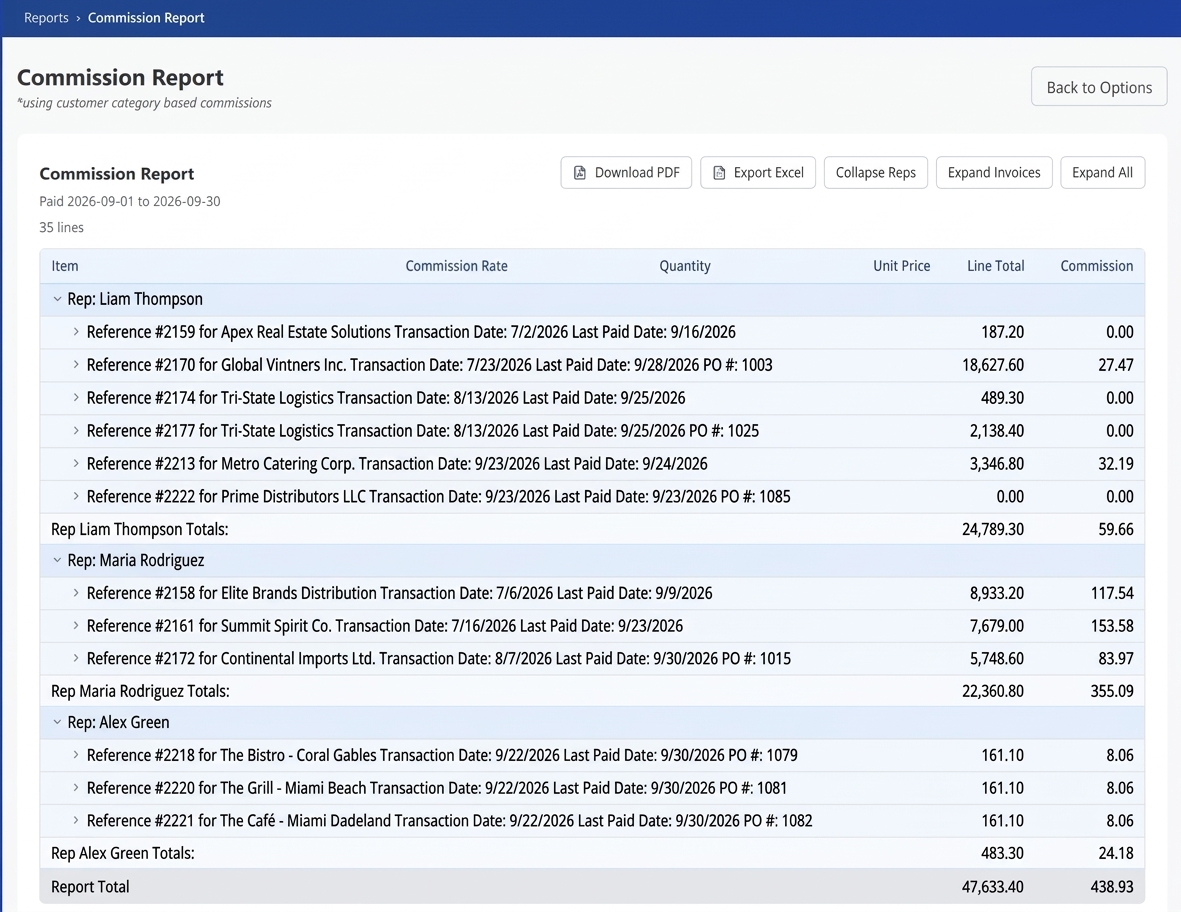Viewport: 1181px width, 912px height.
Task: Expand Reference #2177 Tri-State Logistics row
Action: tap(76, 431)
